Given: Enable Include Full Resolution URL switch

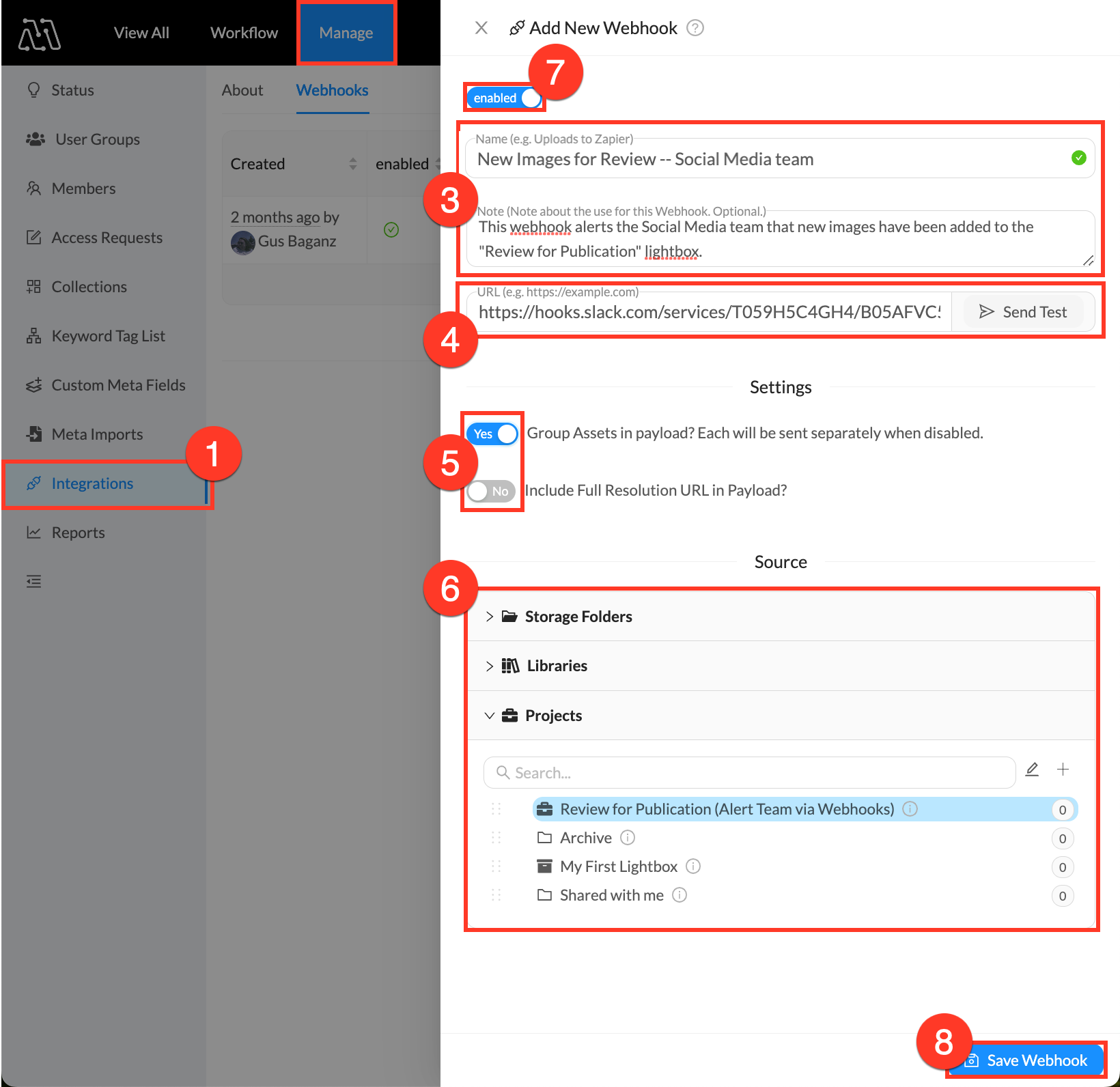Looking at the screenshot, I should coord(491,491).
